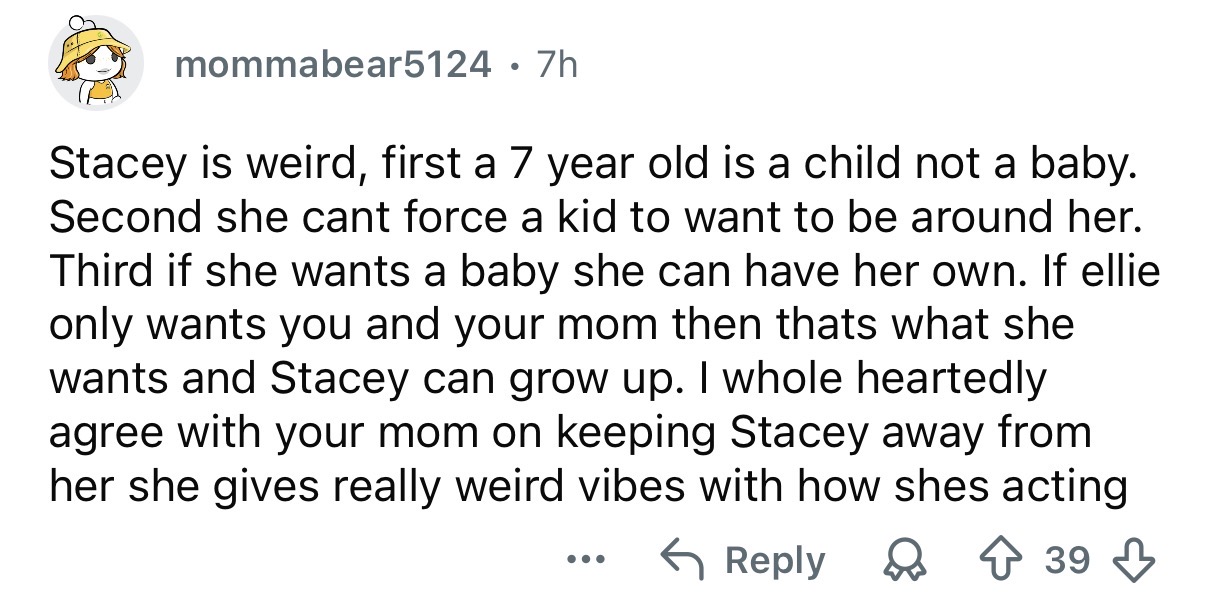Open mommabear5124's profile from the username
The width and height of the screenshot is (1206, 597).
click(333, 66)
